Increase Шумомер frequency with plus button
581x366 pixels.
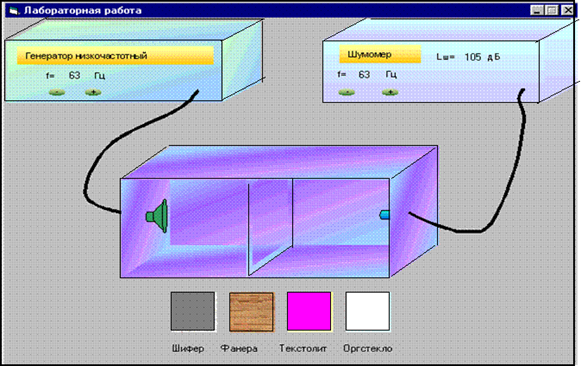pyautogui.click(x=390, y=92)
